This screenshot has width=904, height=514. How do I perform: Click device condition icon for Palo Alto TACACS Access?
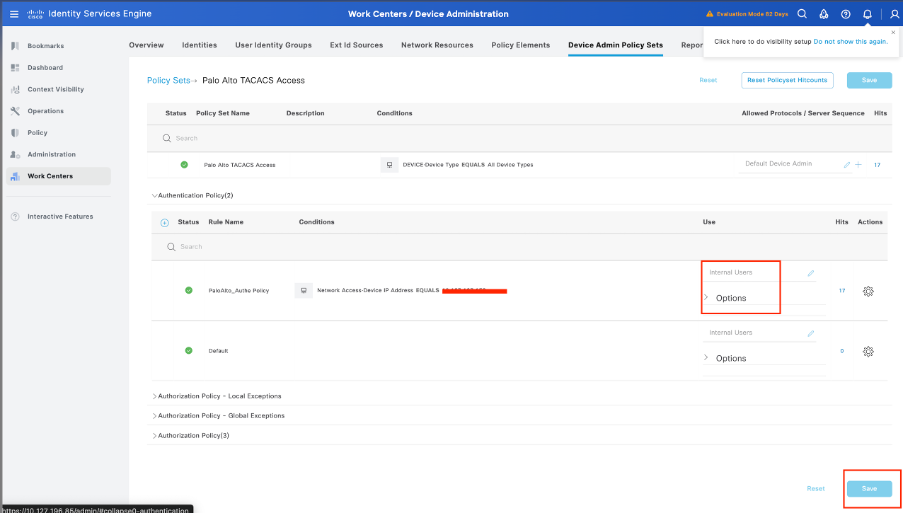tap(389, 165)
